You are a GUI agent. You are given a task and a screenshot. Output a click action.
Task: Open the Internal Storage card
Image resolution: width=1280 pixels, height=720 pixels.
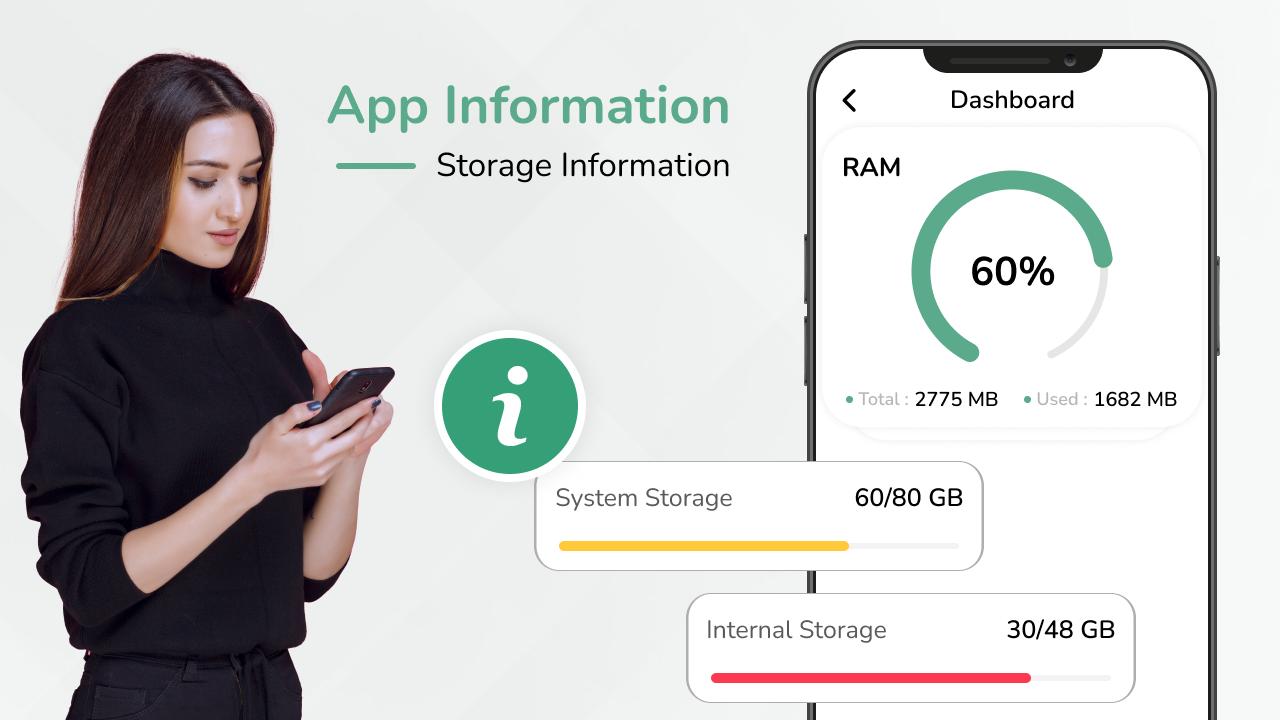[x=911, y=648]
